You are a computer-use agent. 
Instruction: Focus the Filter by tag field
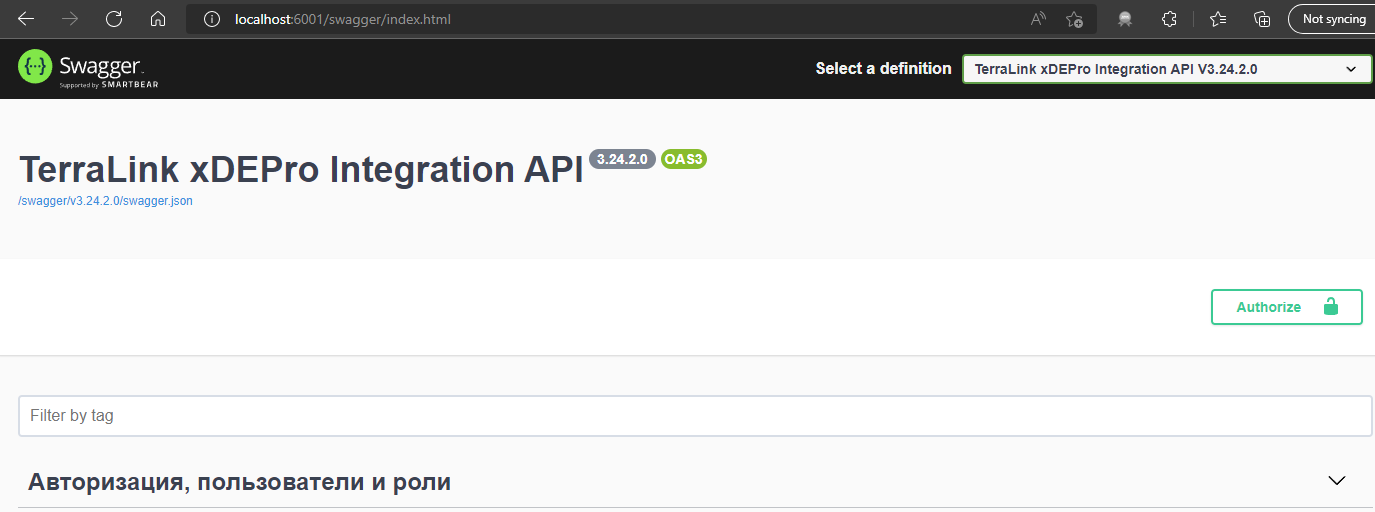click(695, 416)
